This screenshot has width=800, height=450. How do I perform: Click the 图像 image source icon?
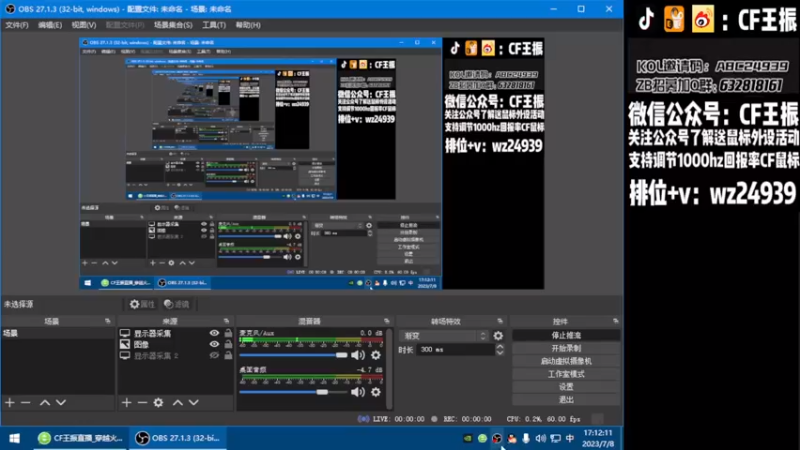[x=125, y=344]
